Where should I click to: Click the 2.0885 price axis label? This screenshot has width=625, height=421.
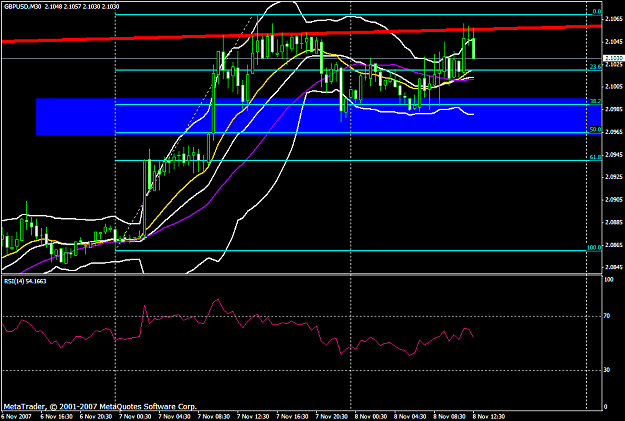tap(613, 222)
